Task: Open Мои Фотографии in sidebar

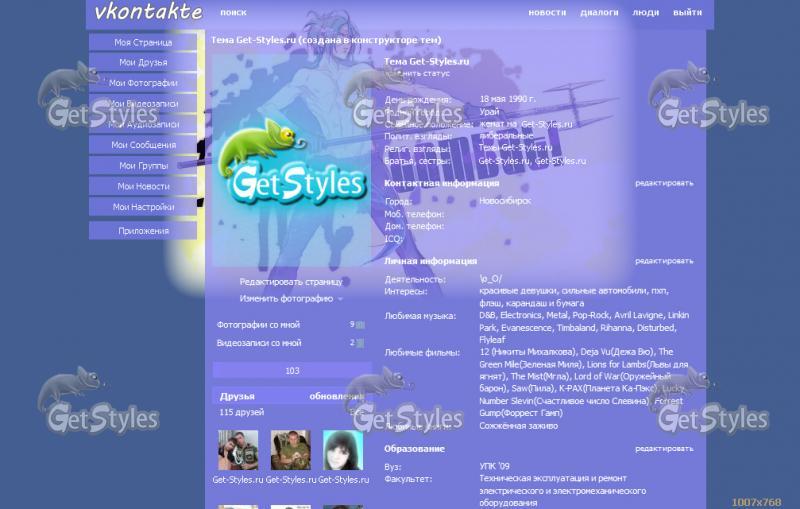Action: click(x=143, y=83)
